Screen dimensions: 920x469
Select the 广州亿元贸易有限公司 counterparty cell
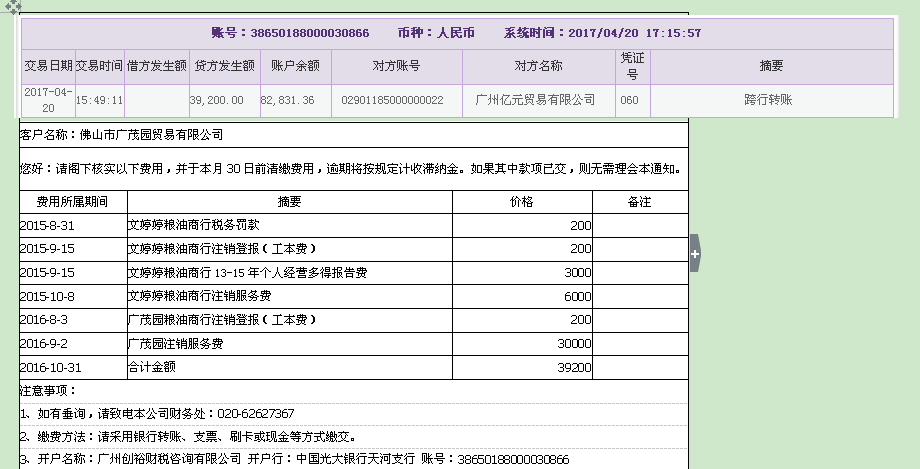[x=535, y=100]
